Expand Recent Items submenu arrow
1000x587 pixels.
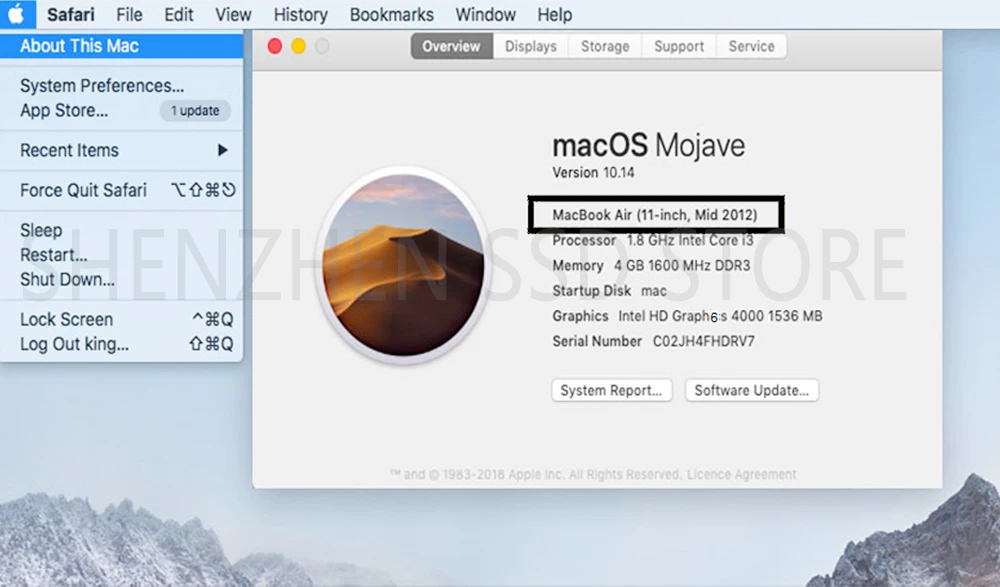(x=222, y=151)
